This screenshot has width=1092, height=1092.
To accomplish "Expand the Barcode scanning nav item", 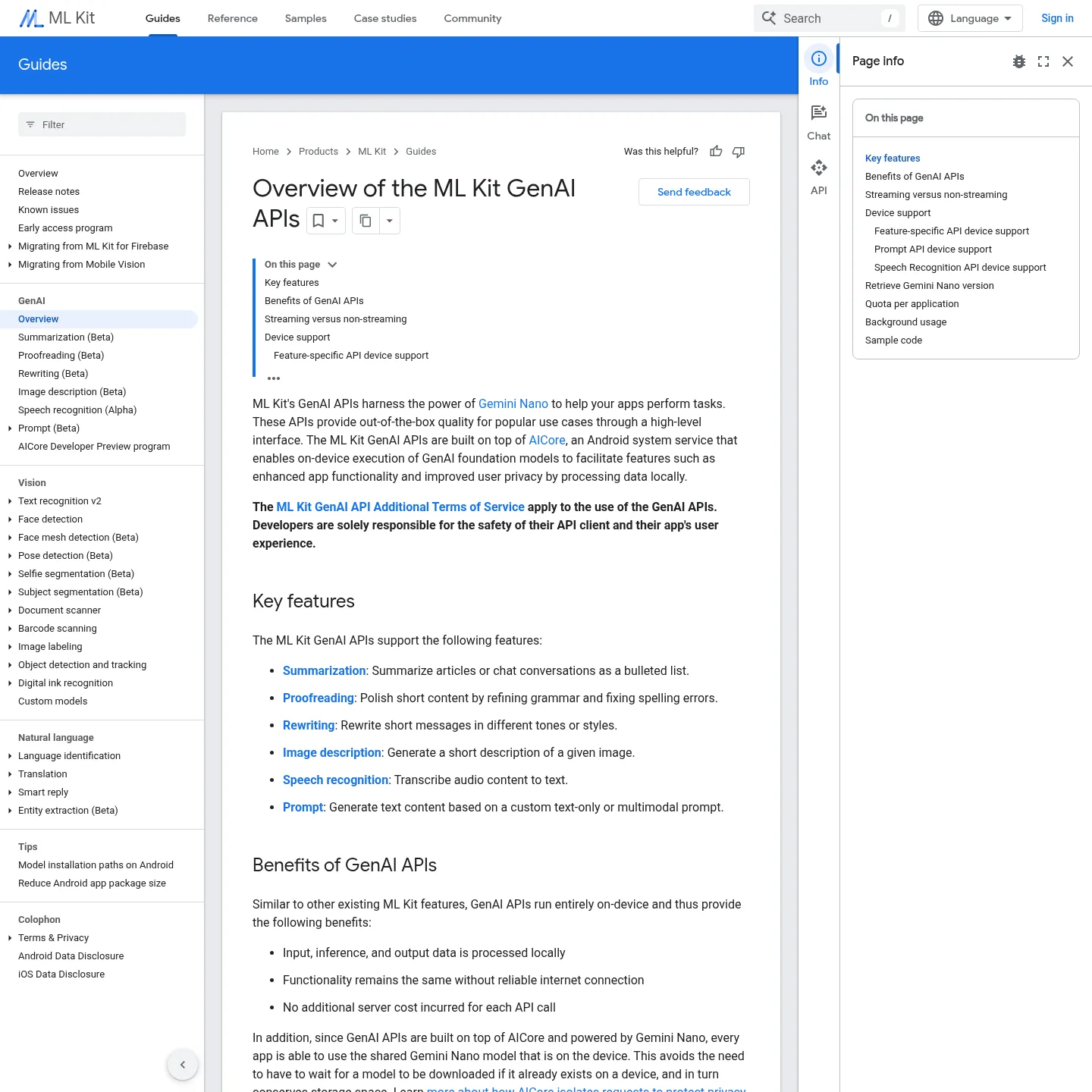I will (x=10, y=629).
